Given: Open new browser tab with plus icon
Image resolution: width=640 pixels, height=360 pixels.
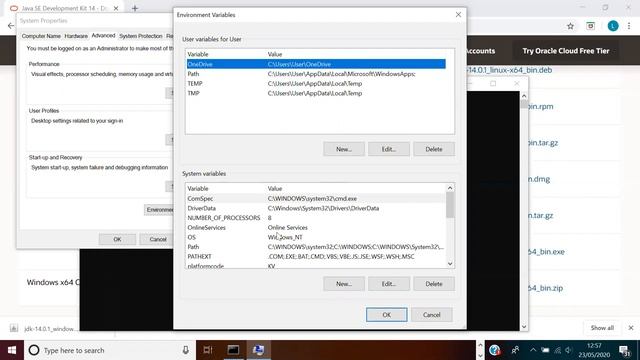Looking at the screenshot, I should pyautogui.click(x=135, y=8).
